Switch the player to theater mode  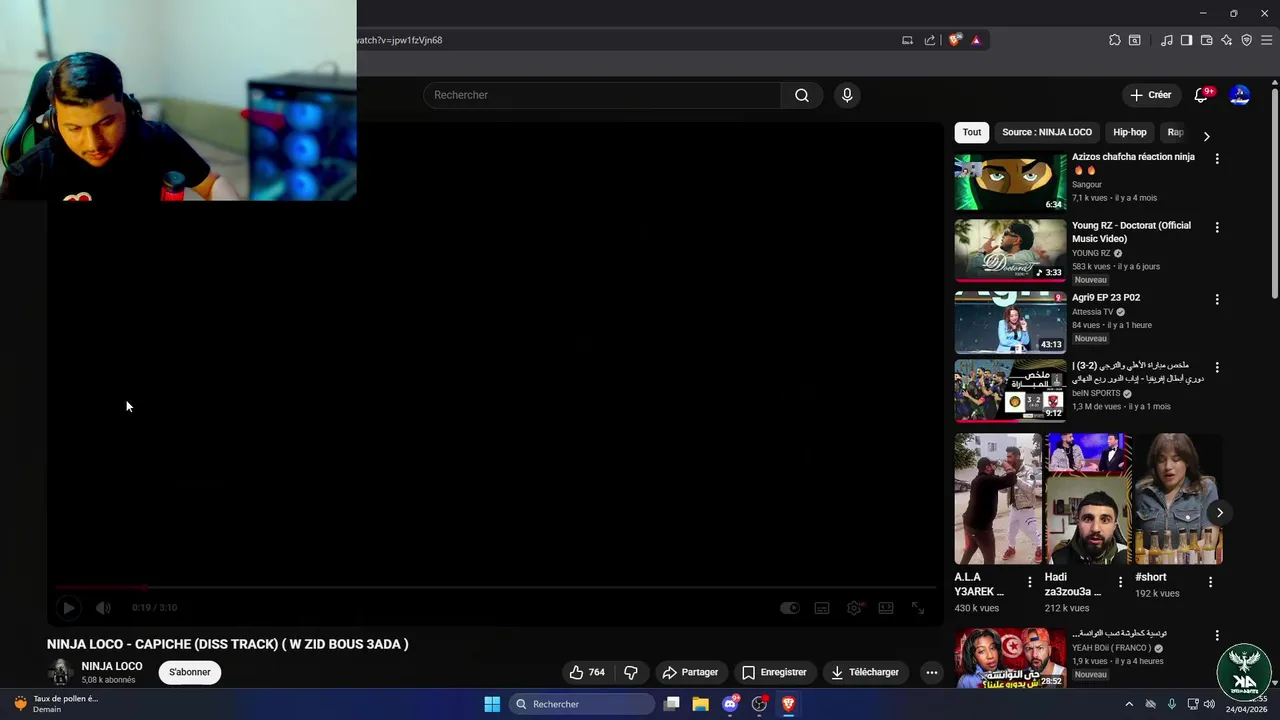(886, 607)
